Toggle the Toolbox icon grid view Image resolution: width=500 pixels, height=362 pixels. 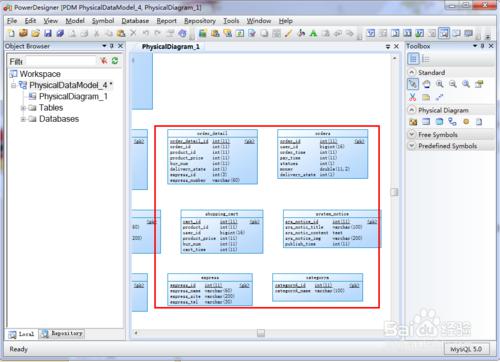pos(413,59)
